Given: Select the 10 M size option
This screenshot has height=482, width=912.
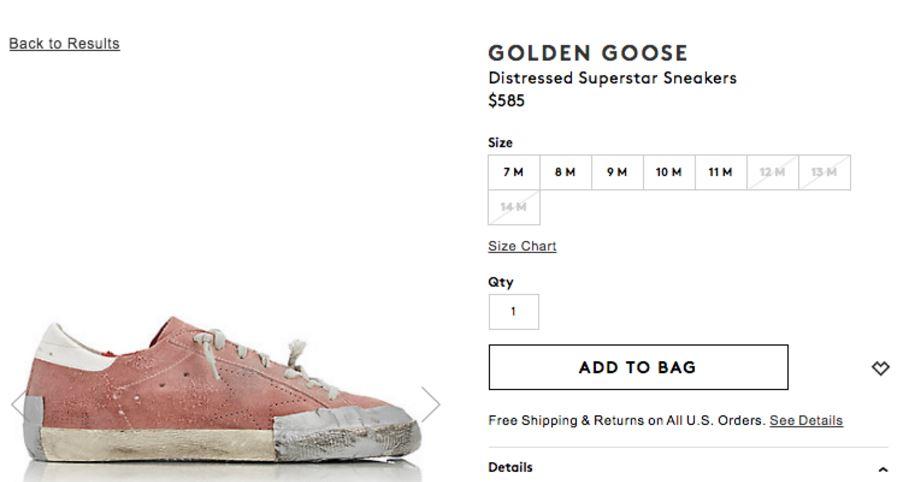Looking at the screenshot, I should [x=669, y=172].
